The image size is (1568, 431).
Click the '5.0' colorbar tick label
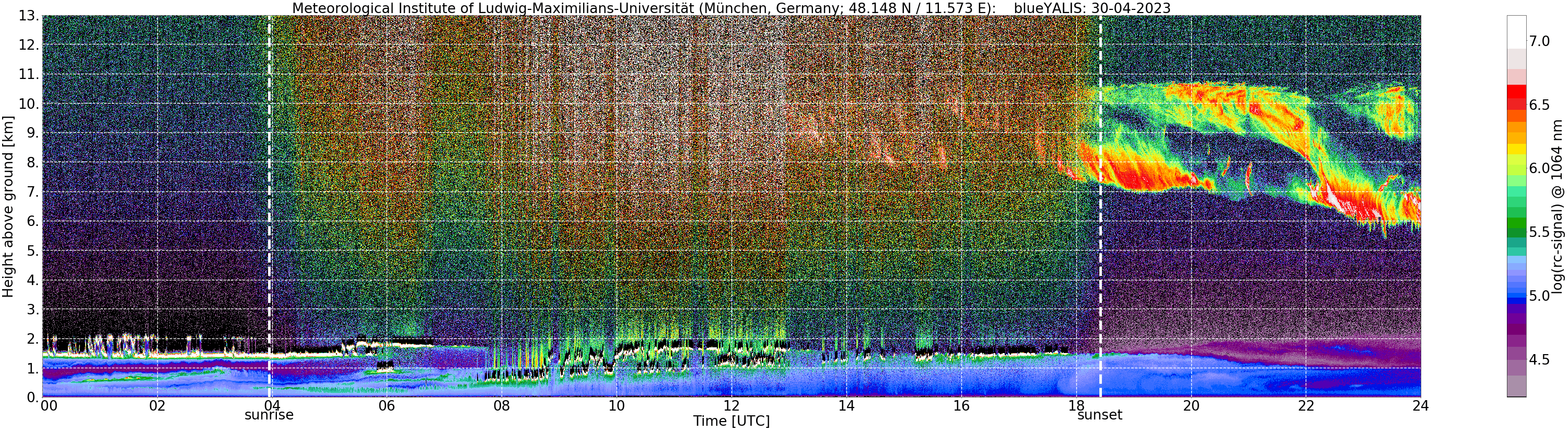tap(1539, 296)
